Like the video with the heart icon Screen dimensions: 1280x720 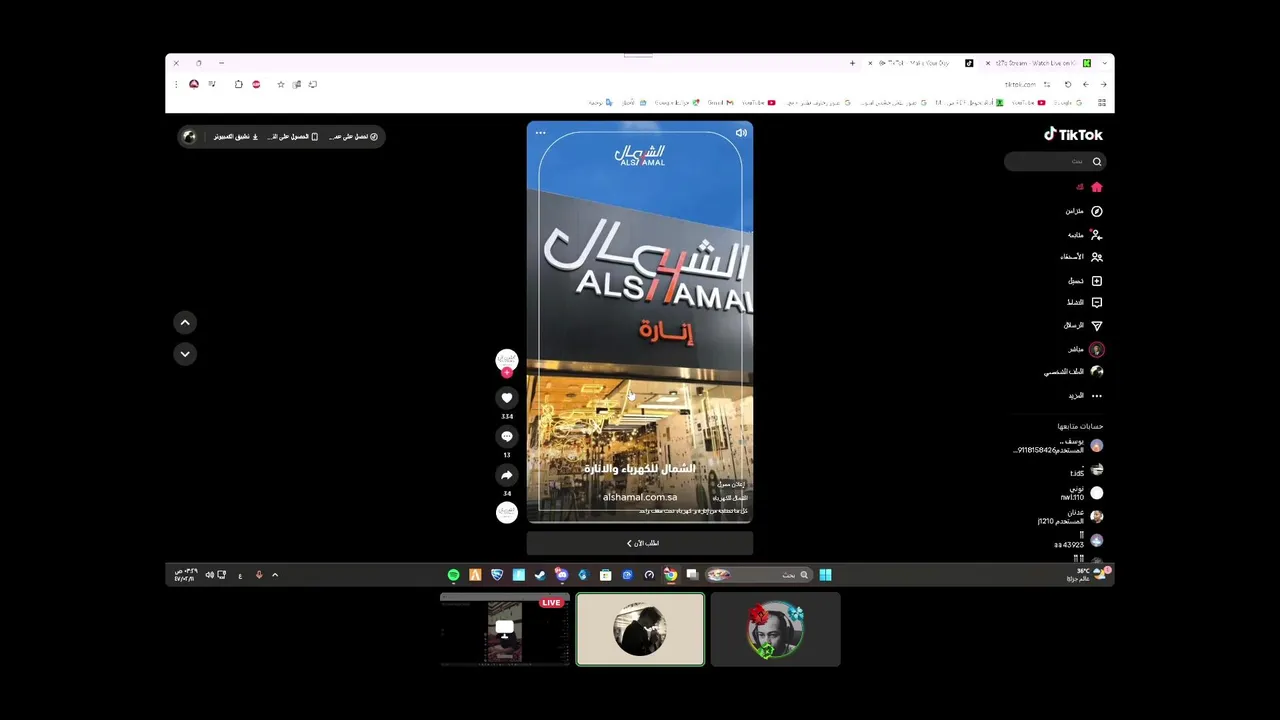coord(507,398)
